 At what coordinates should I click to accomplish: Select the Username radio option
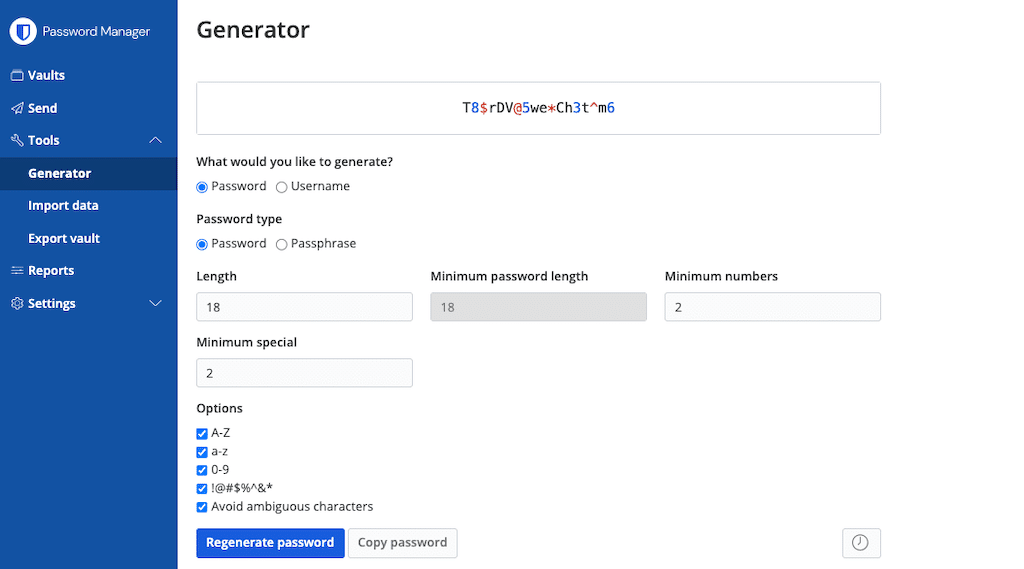coord(282,187)
